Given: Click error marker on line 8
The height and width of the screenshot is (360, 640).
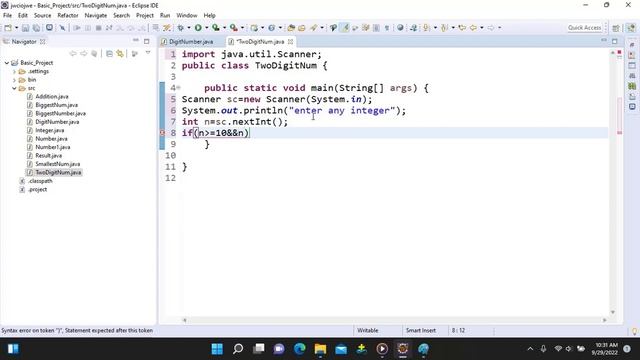Looking at the screenshot, I should click(x=162, y=133).
